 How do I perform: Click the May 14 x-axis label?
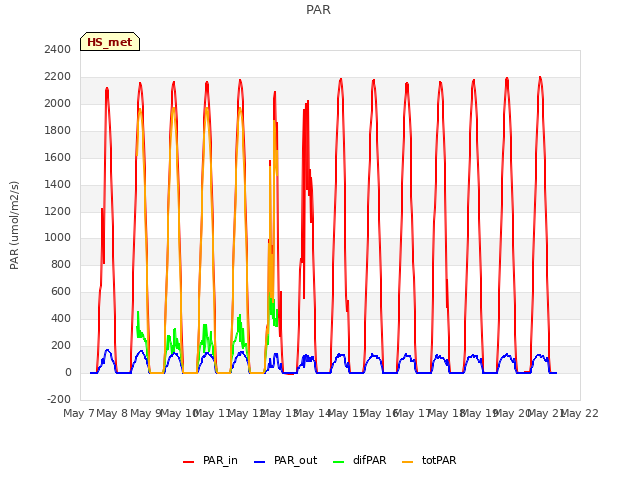(x=312, y=413)
